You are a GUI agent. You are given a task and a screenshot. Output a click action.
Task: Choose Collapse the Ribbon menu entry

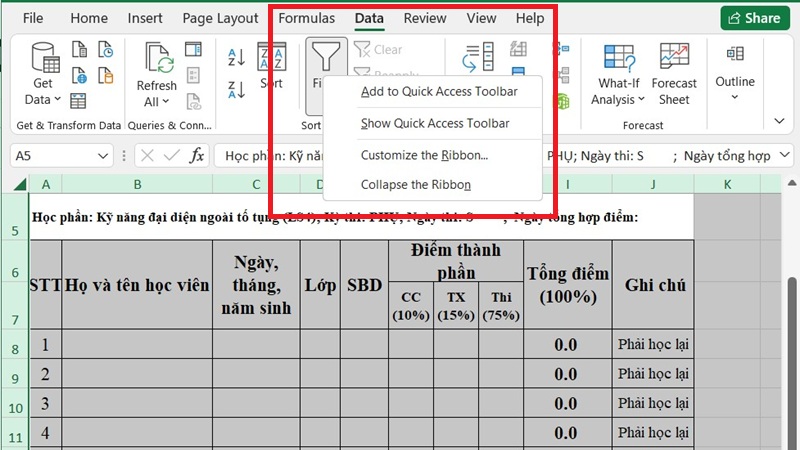coord(433,185)
